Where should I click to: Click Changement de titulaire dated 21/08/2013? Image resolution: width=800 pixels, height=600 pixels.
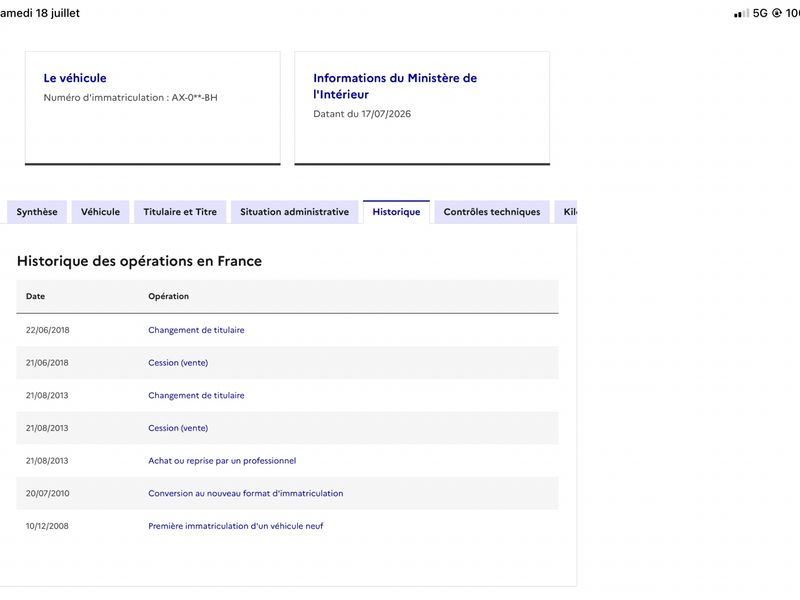pos(196,395)
